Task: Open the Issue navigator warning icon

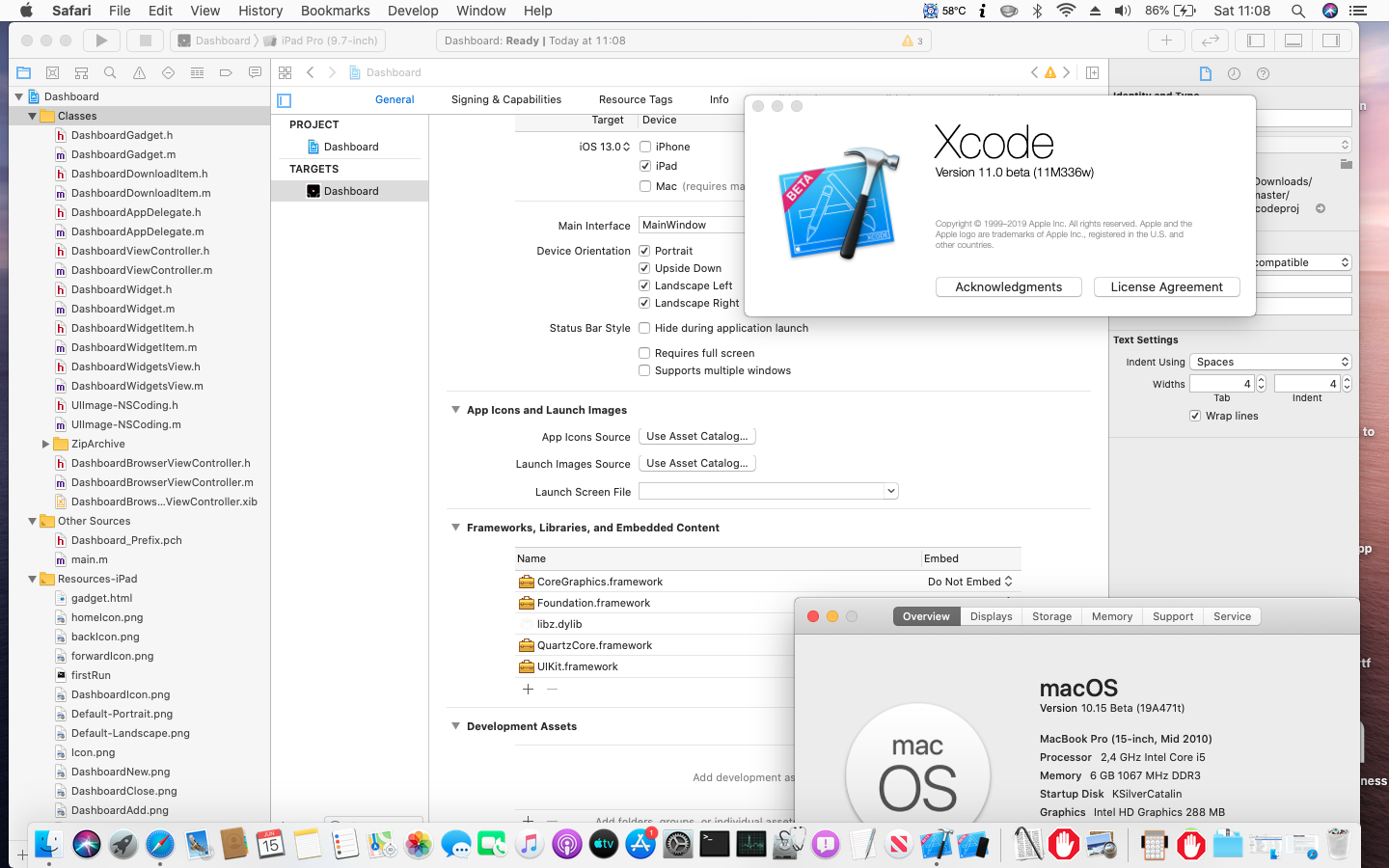Action: click(139, 72)
